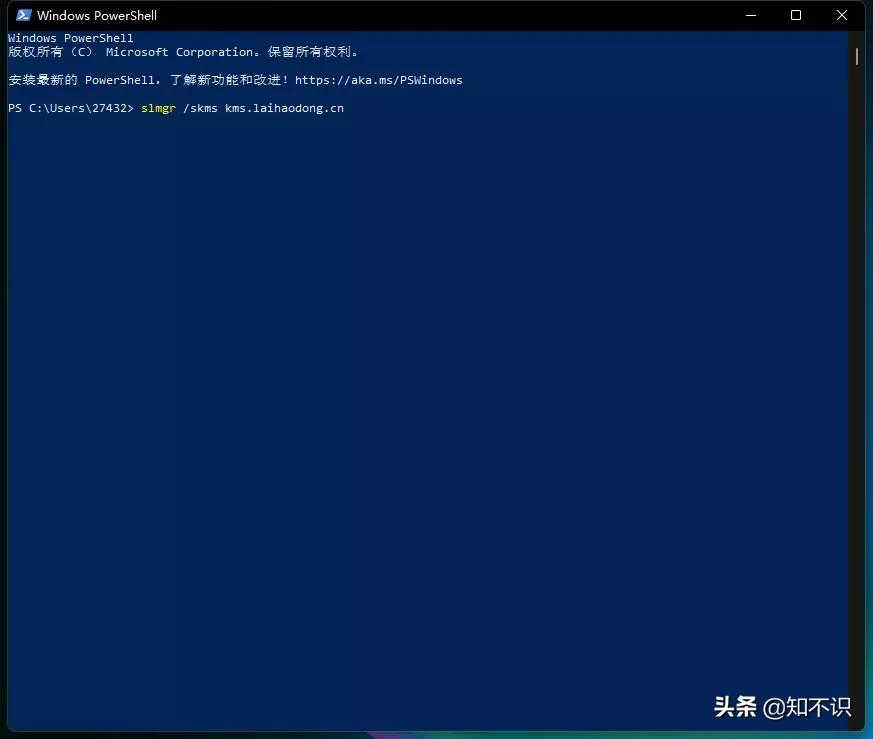Image resolution: width=873 pixels, height=739 pixels.
Task: Maximize the Windows PowerShell window
Action: pyautogui.click(x=796, y=15)
